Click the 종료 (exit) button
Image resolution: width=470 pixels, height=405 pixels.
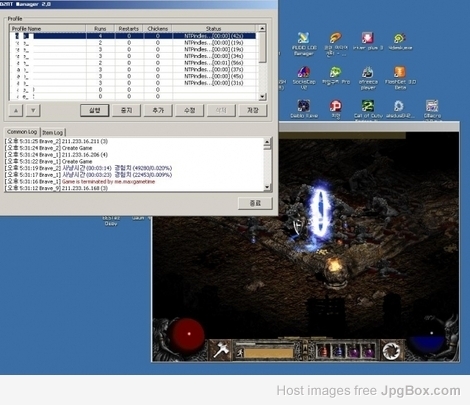click(x=255, y=203)
